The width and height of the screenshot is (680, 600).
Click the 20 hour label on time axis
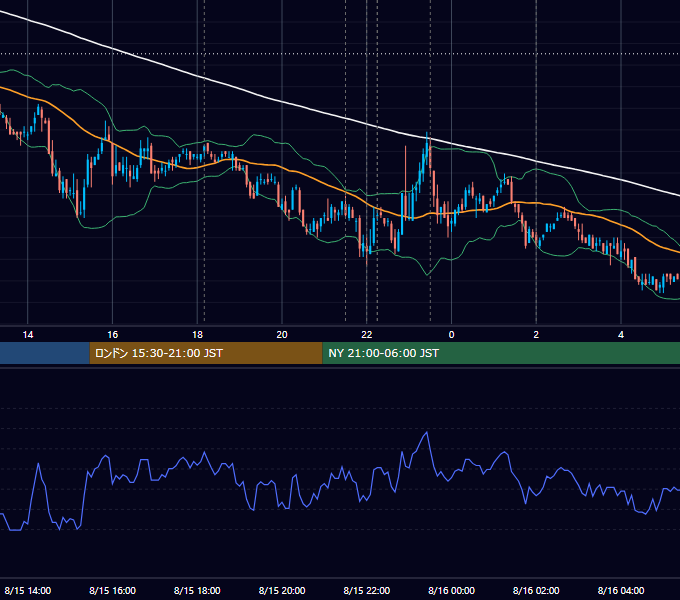(x=282, y=335)
